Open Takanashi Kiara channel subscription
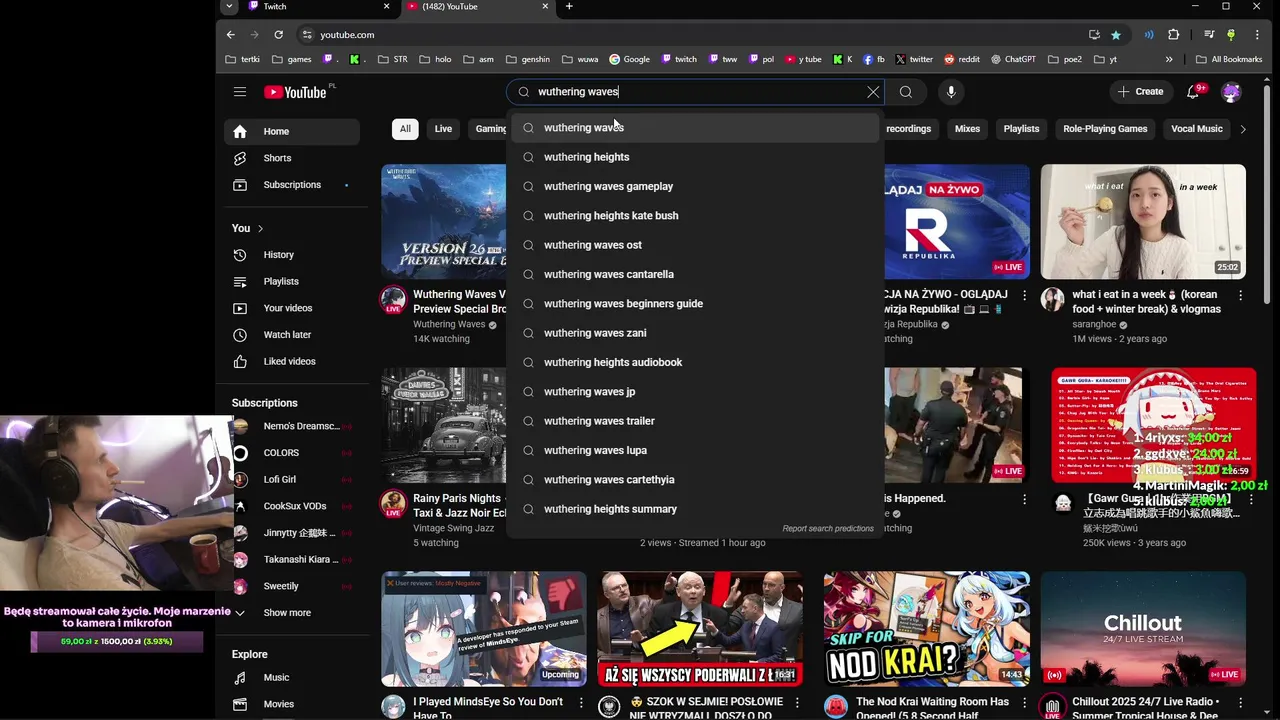 tap(291, 560)
